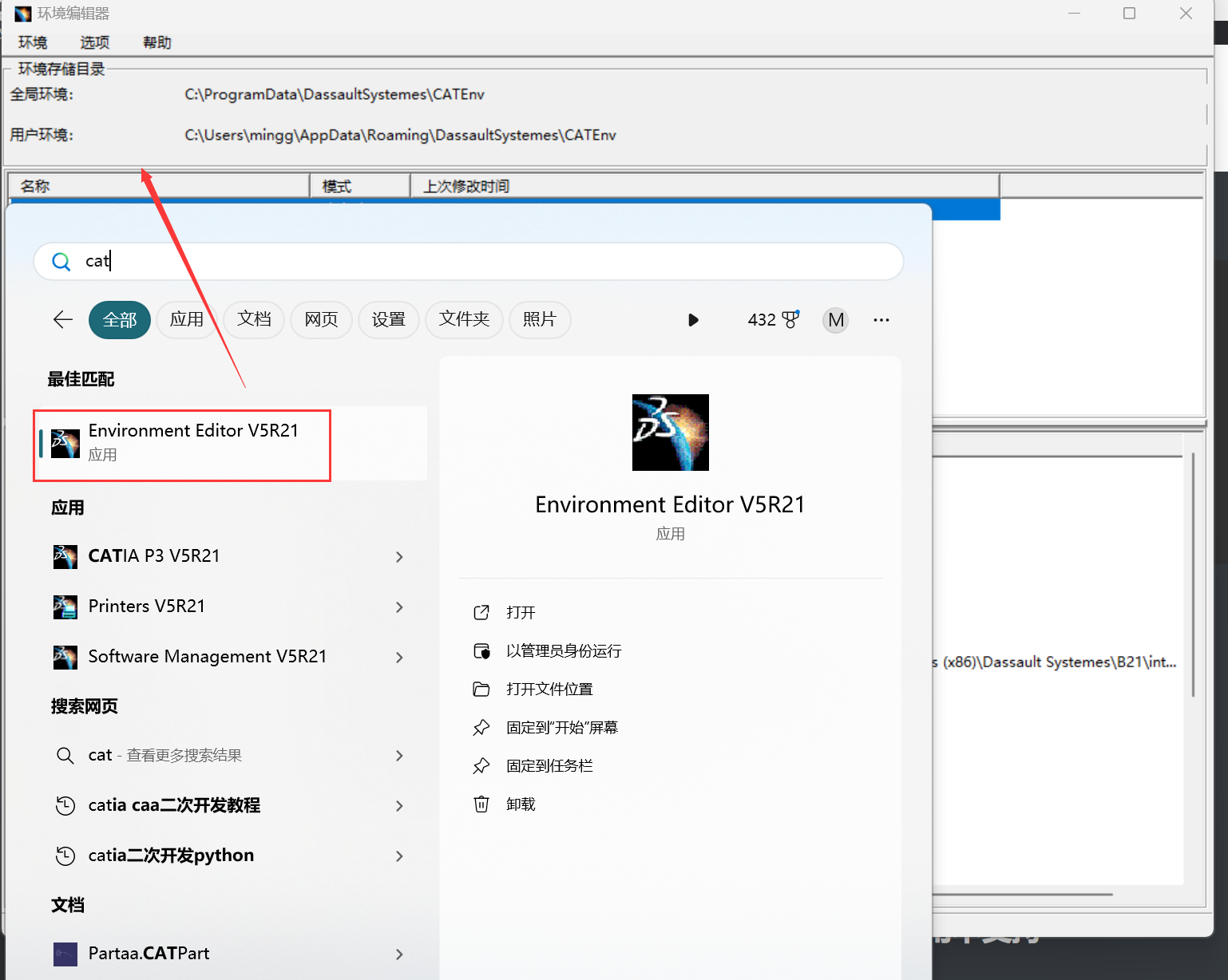The width and height of the screenshot is (1228, 980).
Task: Open the 432 rewards points badge
Action: coord(773,320)
